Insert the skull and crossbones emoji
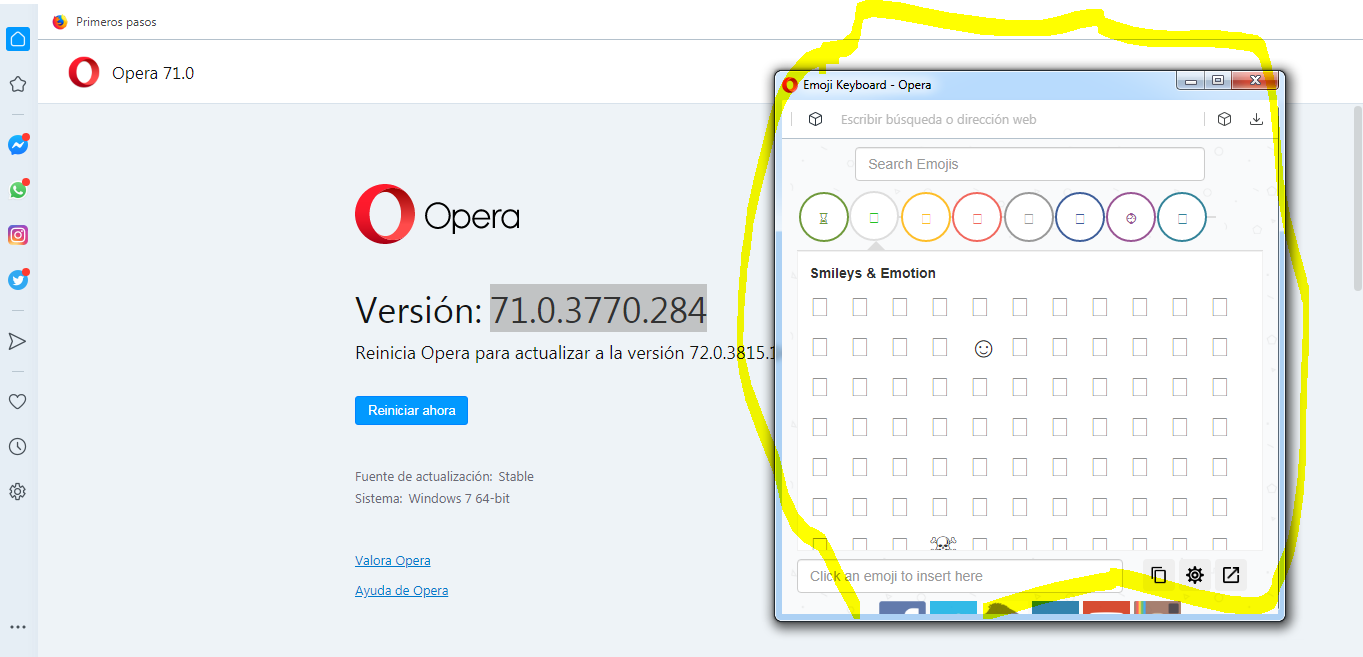 [942, 543]
